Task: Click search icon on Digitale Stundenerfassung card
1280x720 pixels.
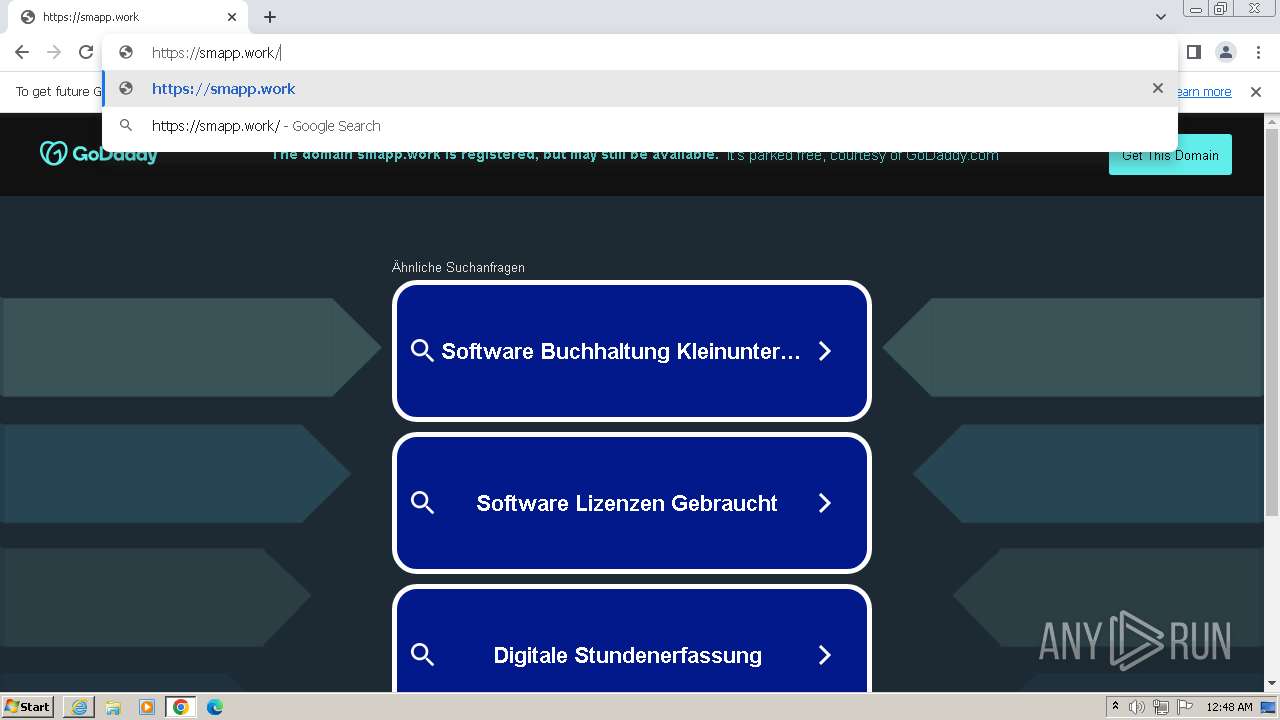Action: coord(422,655)
